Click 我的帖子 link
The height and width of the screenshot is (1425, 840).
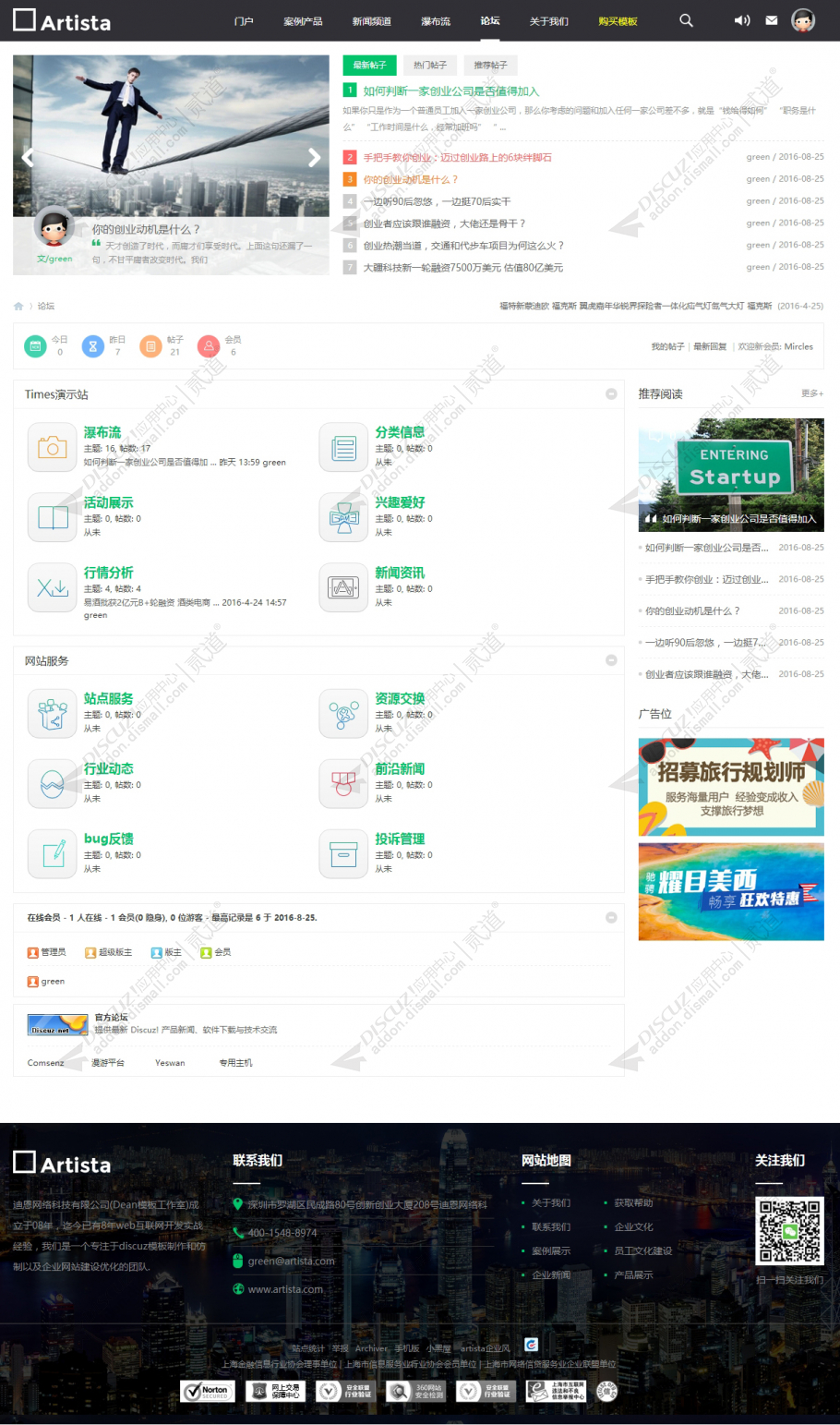(x=667, y=346)
